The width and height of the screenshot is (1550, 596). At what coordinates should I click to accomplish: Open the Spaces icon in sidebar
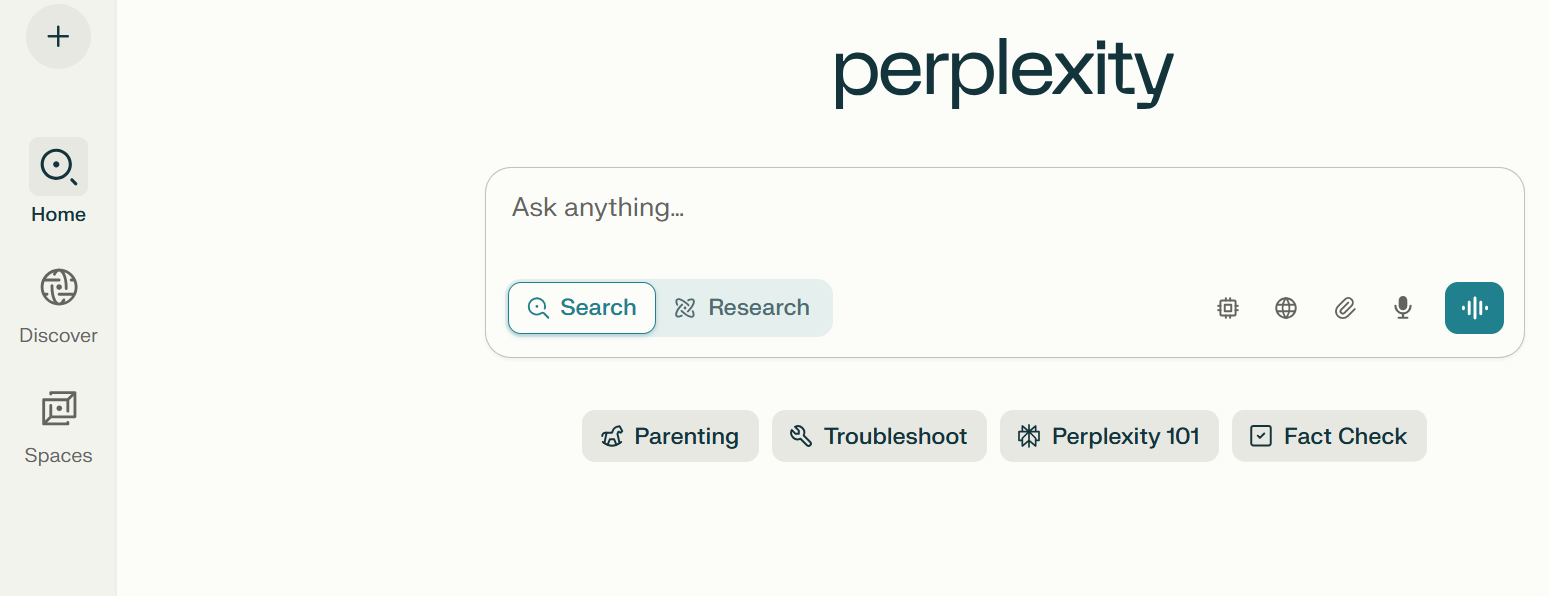point(58,408)
